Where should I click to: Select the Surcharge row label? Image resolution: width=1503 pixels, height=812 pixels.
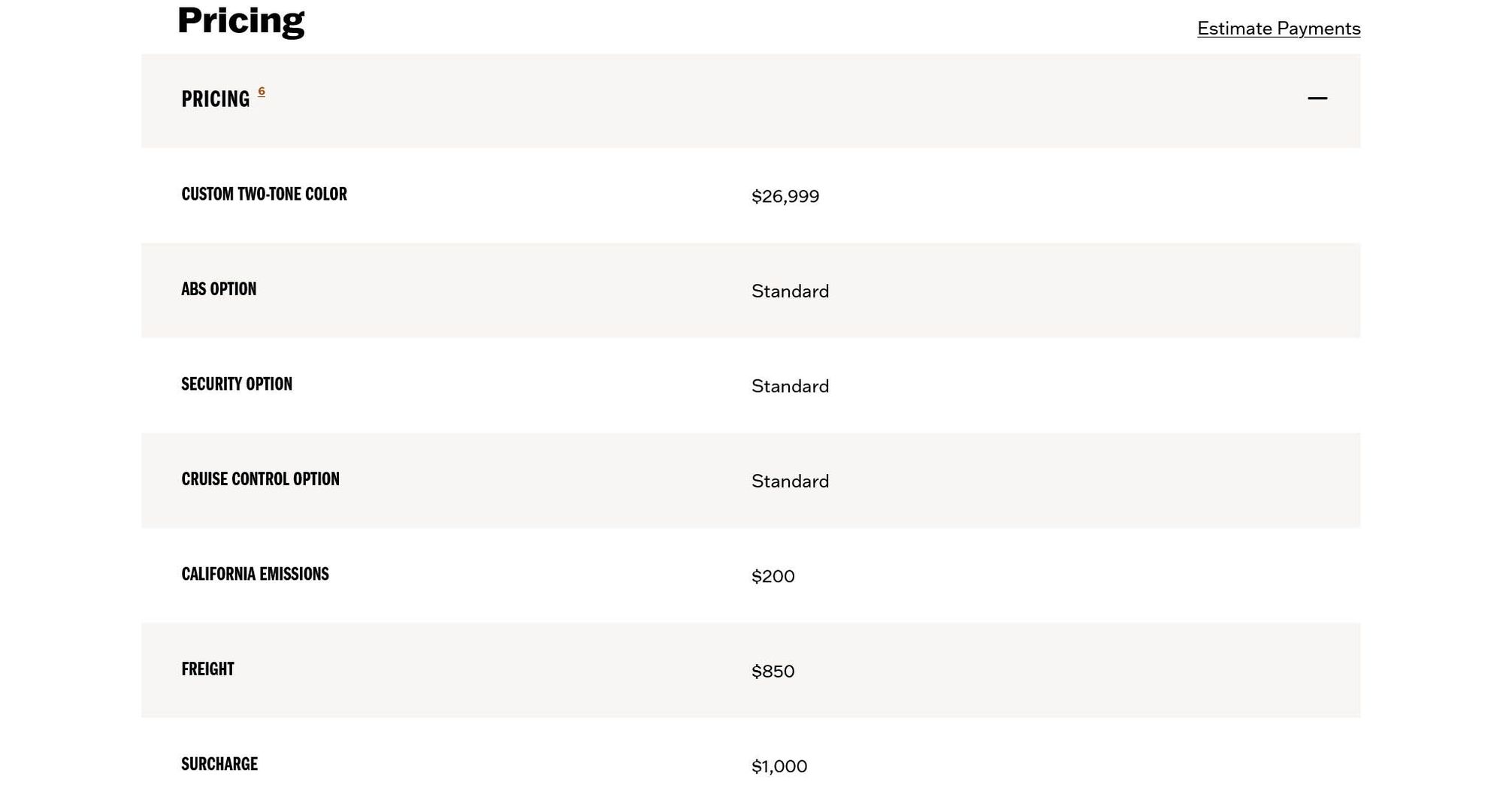219,765
